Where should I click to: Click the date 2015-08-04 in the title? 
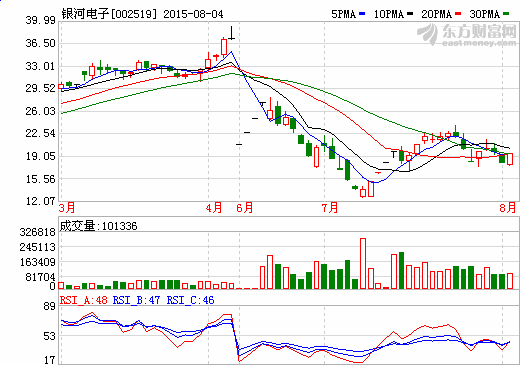(193, 14)
